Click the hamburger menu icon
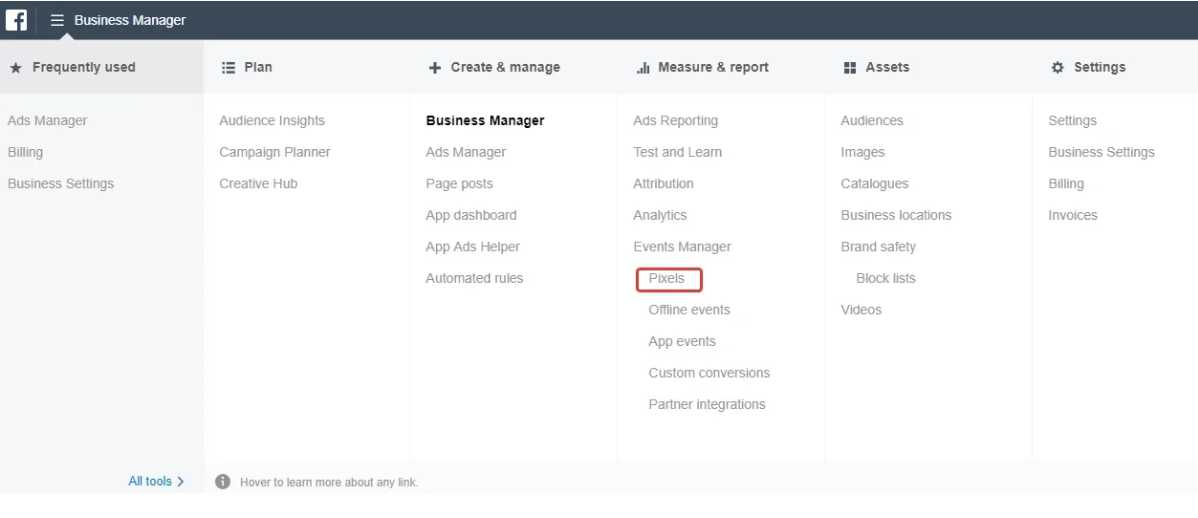This screenshot has width=1198, height=518. click(x=57, y=20)
